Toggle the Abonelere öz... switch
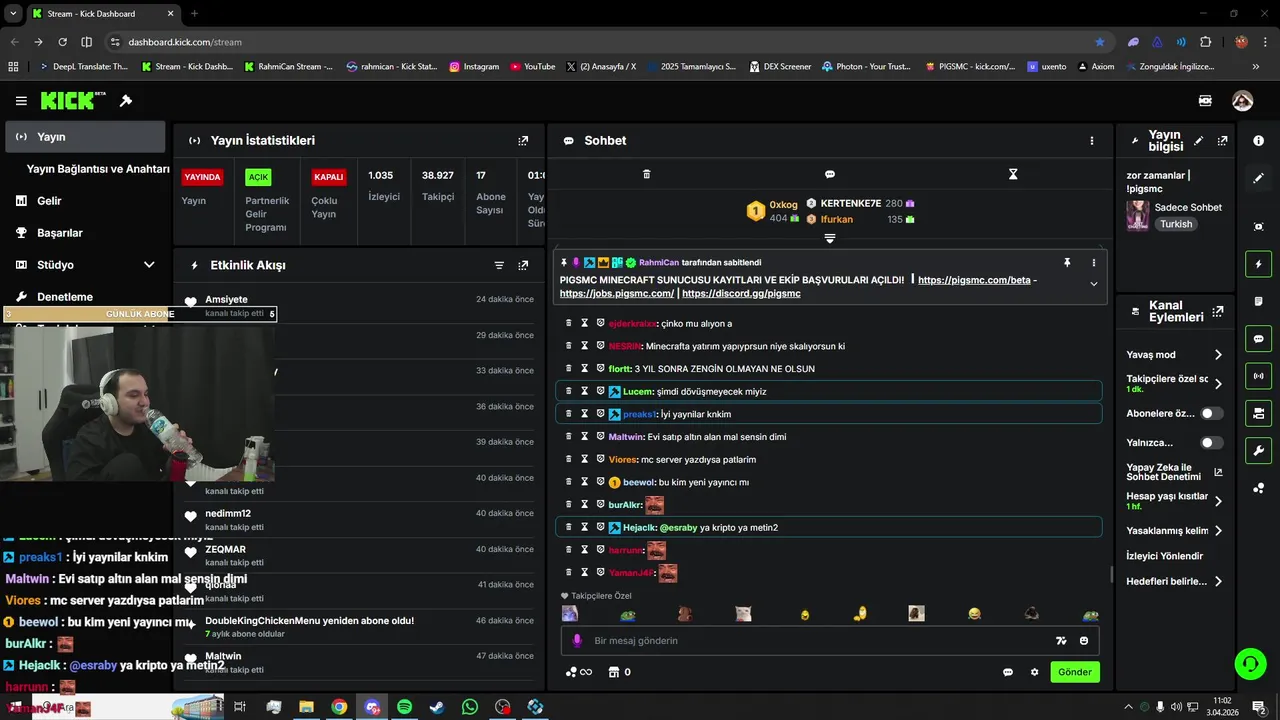Screen dimensions: 1280x720 pos(1211,413)
